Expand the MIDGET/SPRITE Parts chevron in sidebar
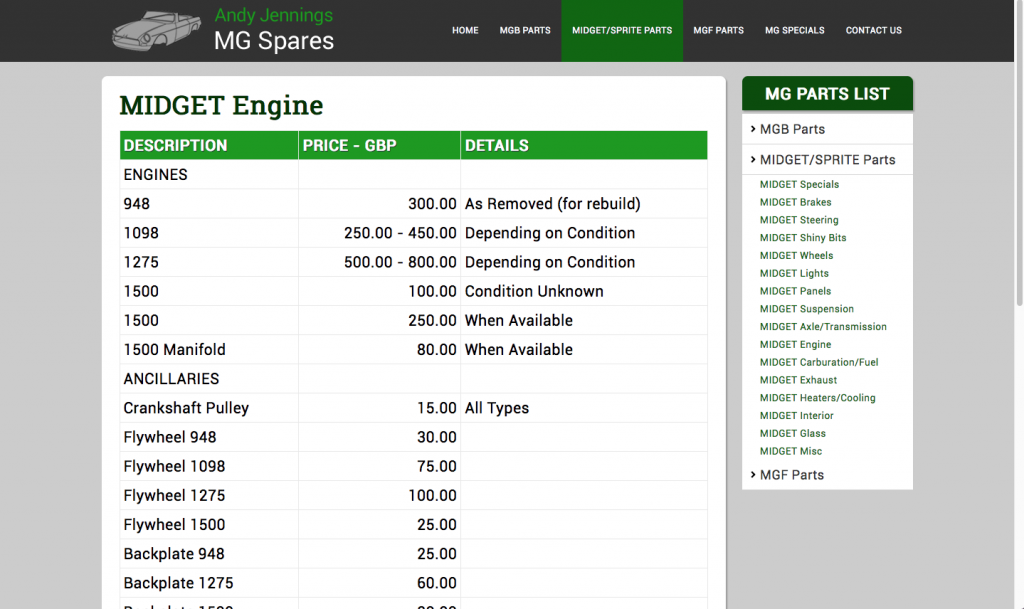Screen dimensions: 1024x609 pos(753,159)
